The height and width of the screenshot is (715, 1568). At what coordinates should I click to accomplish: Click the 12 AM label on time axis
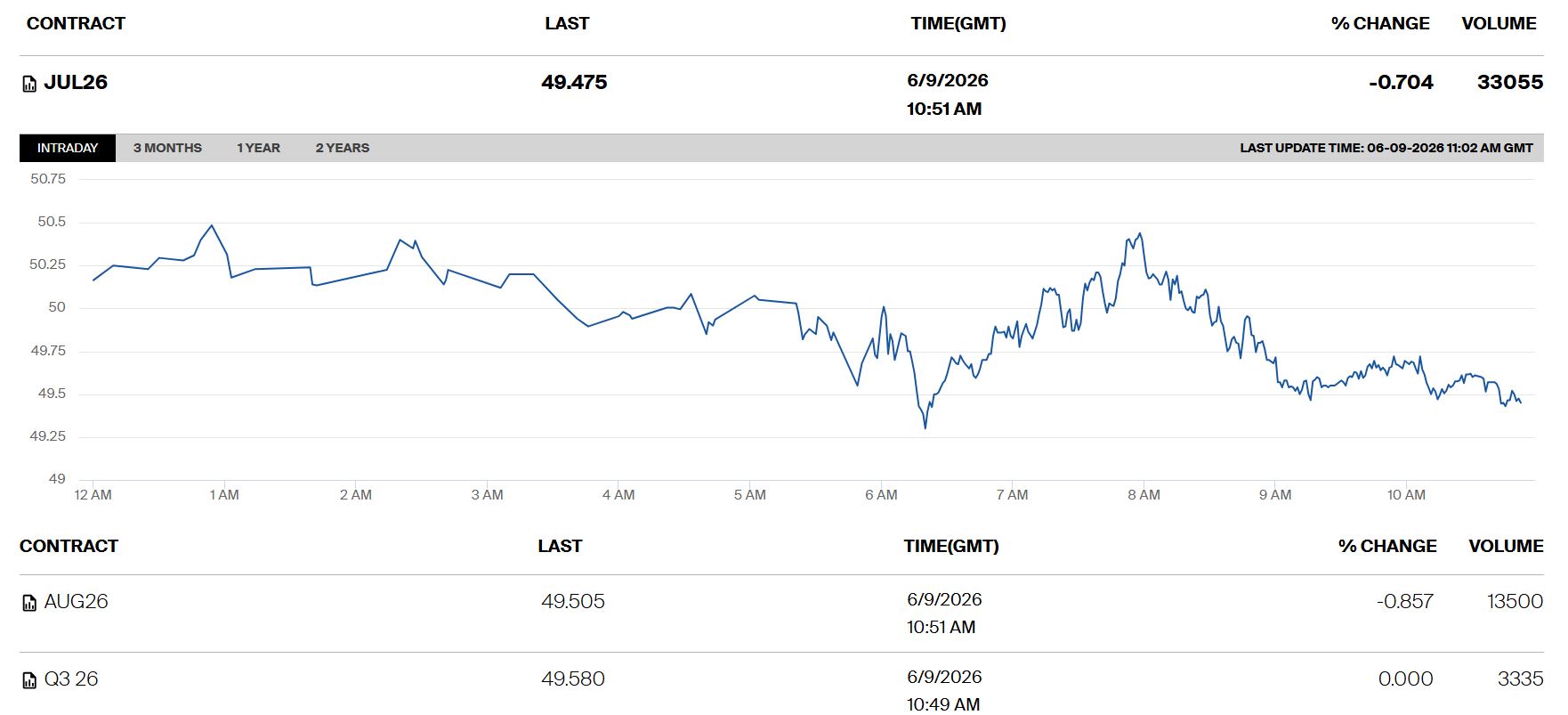[x=93, y=495]
